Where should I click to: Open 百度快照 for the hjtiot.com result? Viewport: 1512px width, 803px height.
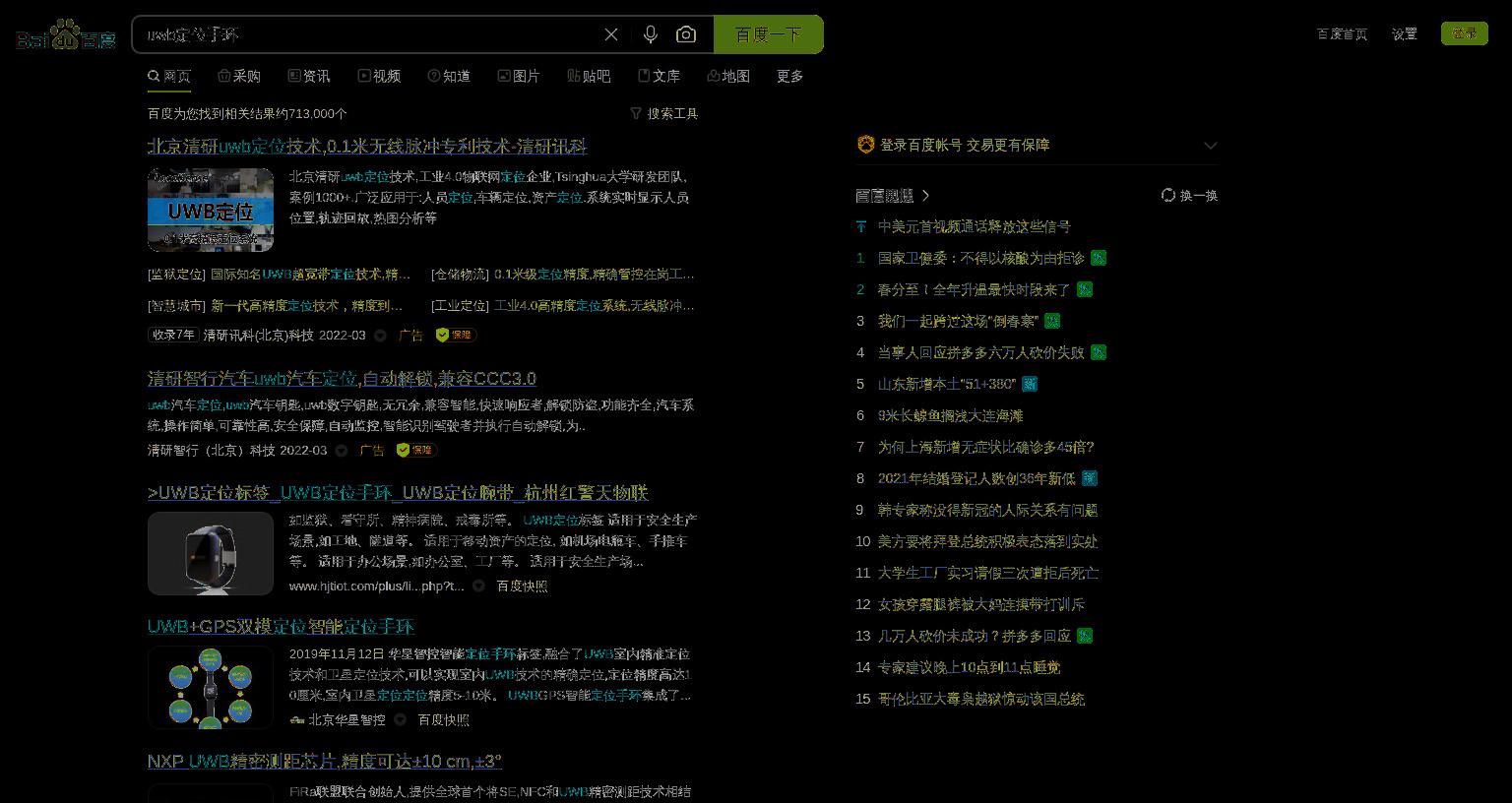click(x=522, y=586)
